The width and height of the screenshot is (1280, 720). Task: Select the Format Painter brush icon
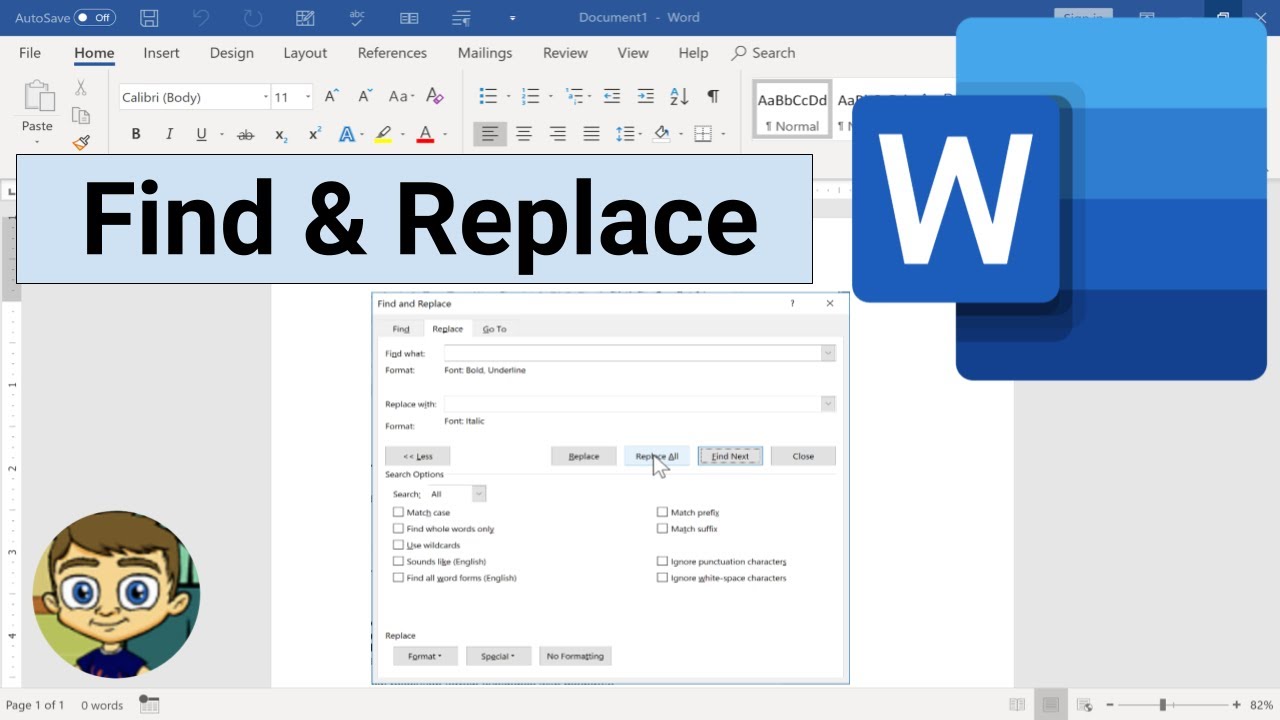click(x=81, y=142)
